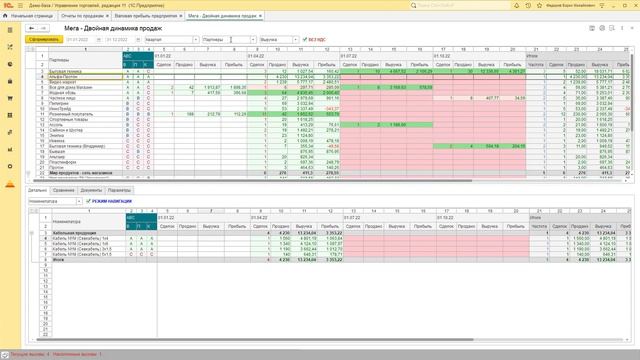Open the sections list icon in sidebar
The width and height of the screenshot is (640, 360).
(x=10, y=30)
